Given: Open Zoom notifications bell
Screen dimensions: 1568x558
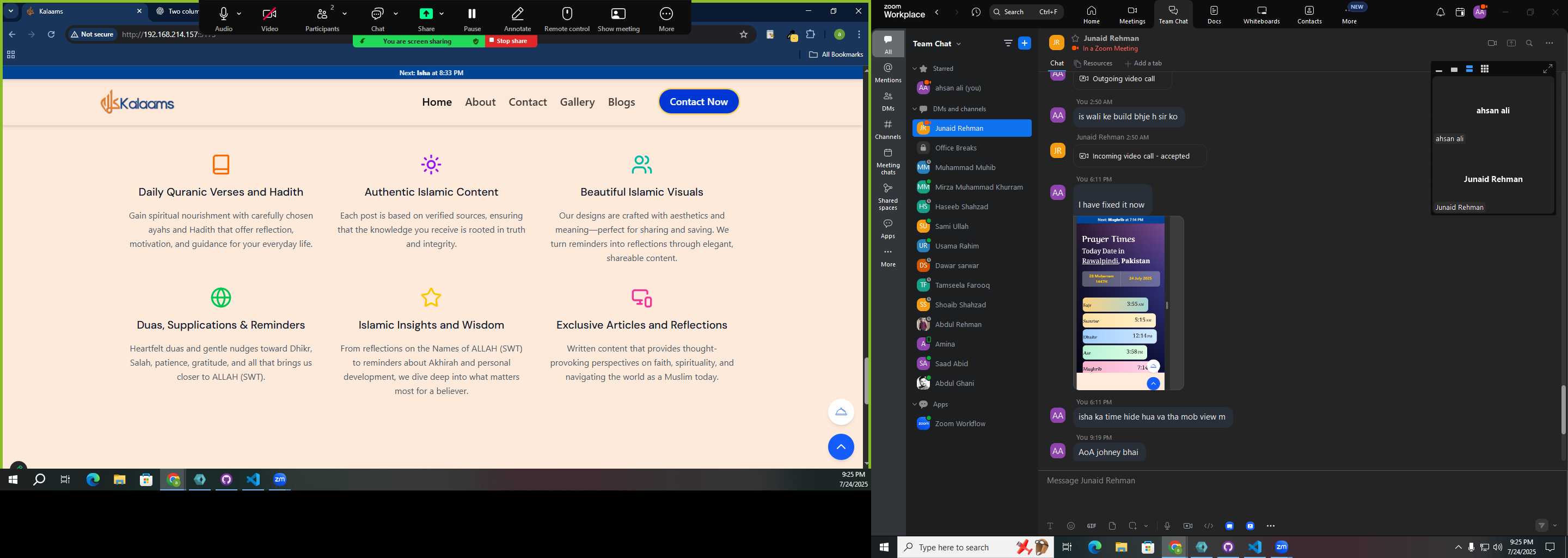Looking at the screenshot, I should click(x=1440, y=12).
